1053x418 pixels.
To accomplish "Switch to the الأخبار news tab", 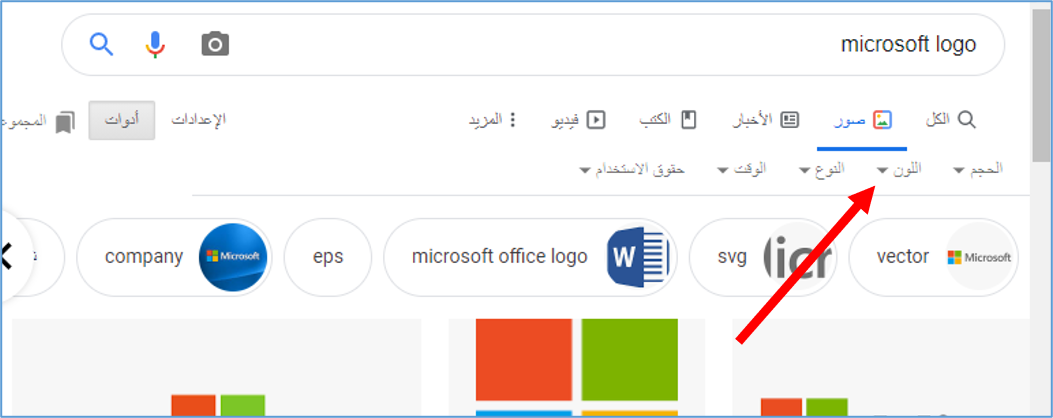I will click(x=765, y=120).
